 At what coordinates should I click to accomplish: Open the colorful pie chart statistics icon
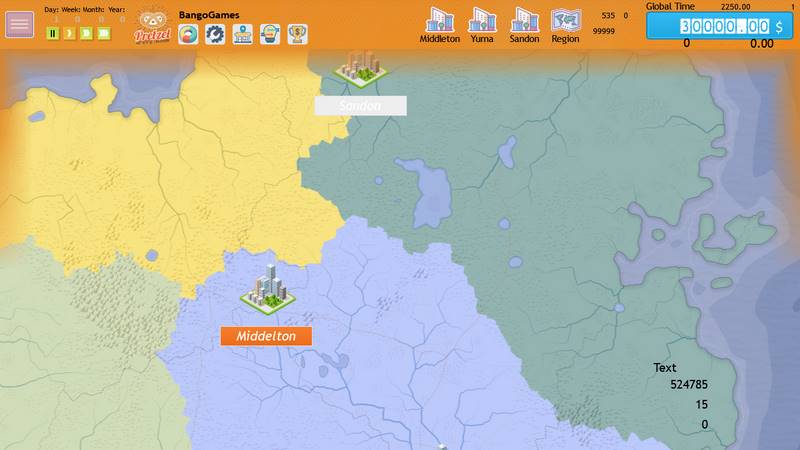click(189, 34)
